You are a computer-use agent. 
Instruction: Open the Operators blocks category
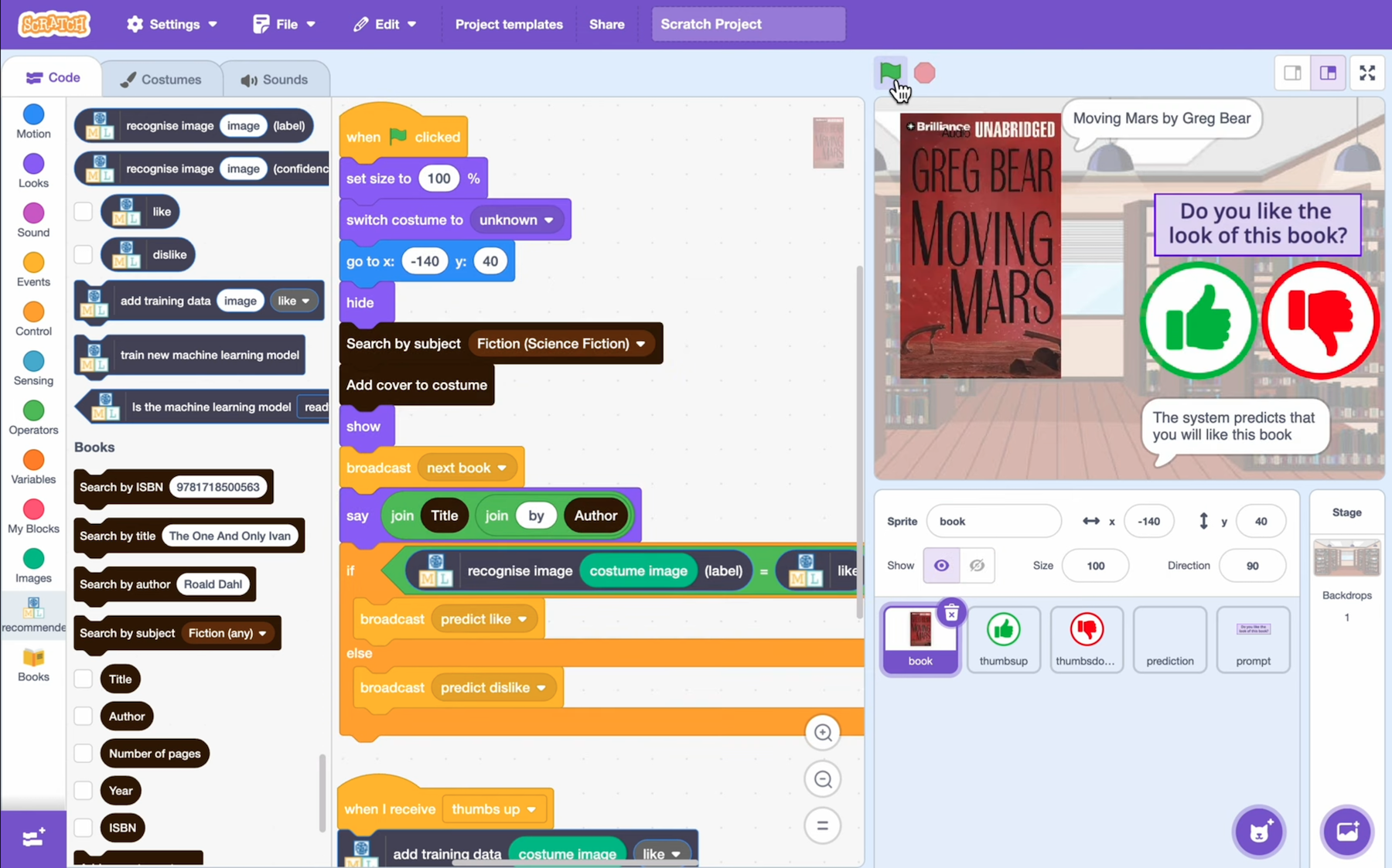pyautogui.click(x=33, y=418)
